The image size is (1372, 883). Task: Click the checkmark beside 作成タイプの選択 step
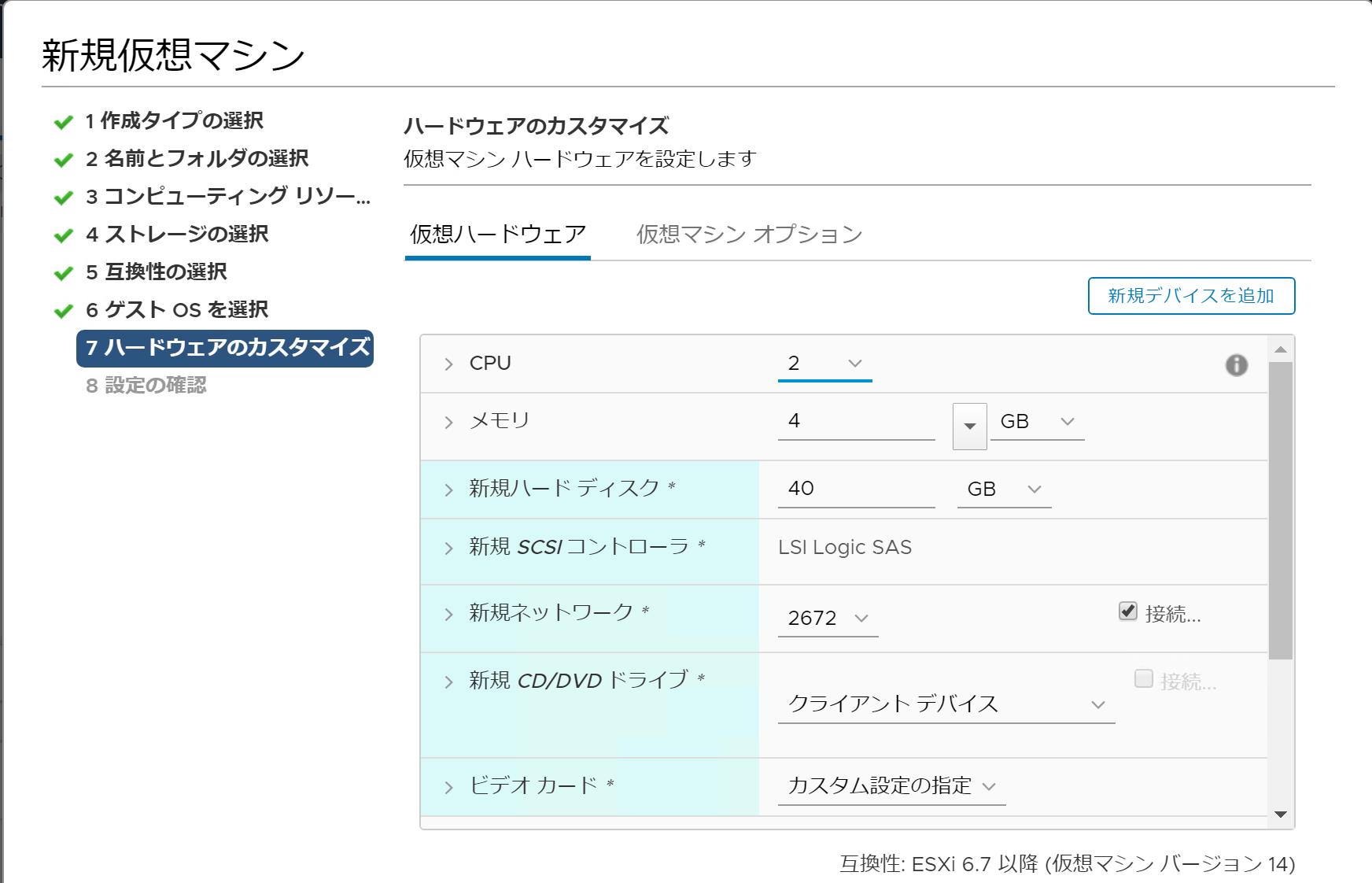click(63, 122)
